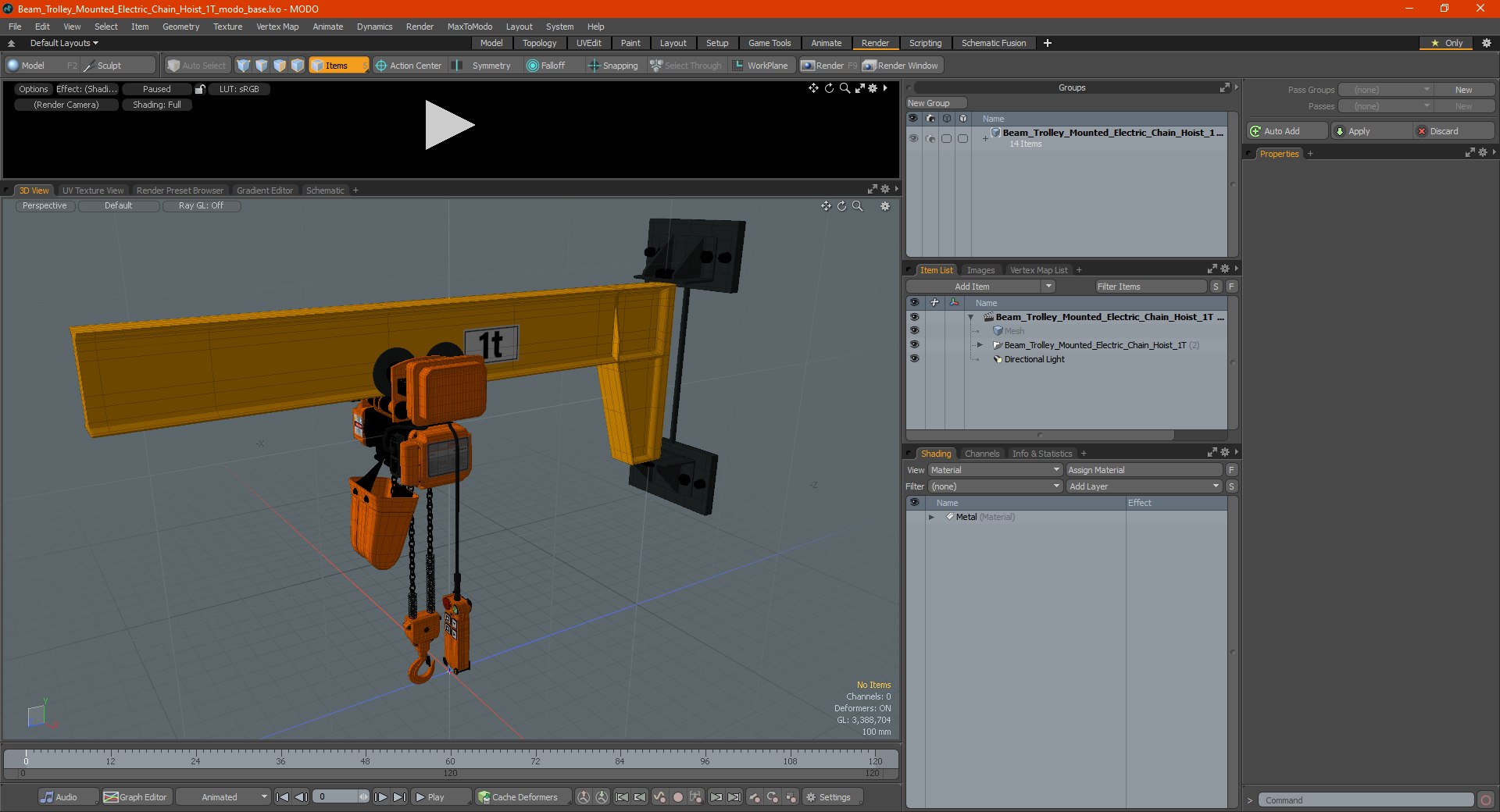Viewport: 1500px width, 812px height.
Task: Toggle visibility of Metal material
Action: tap(914, 516)
